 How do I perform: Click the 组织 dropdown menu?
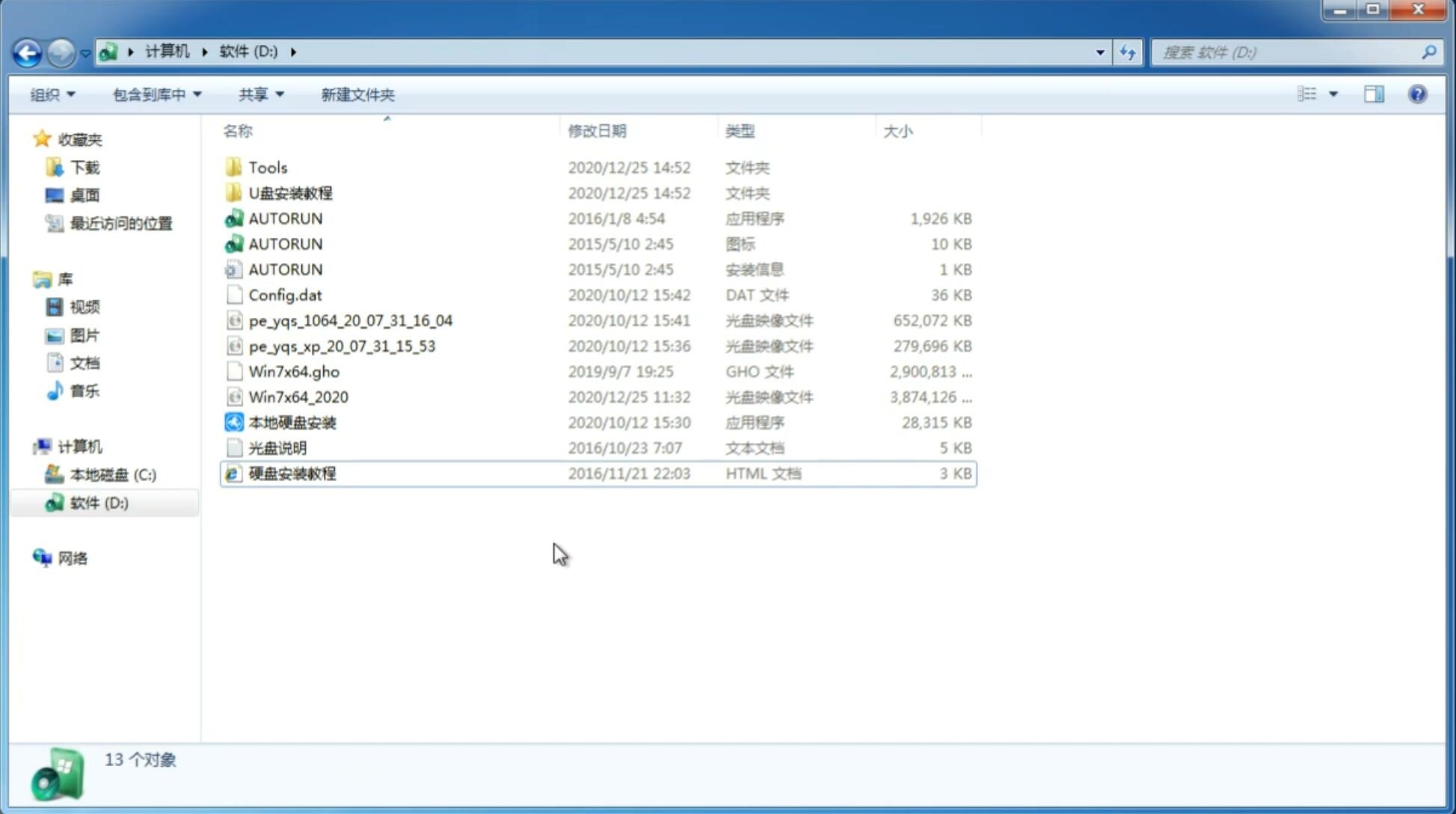(52, 93)
